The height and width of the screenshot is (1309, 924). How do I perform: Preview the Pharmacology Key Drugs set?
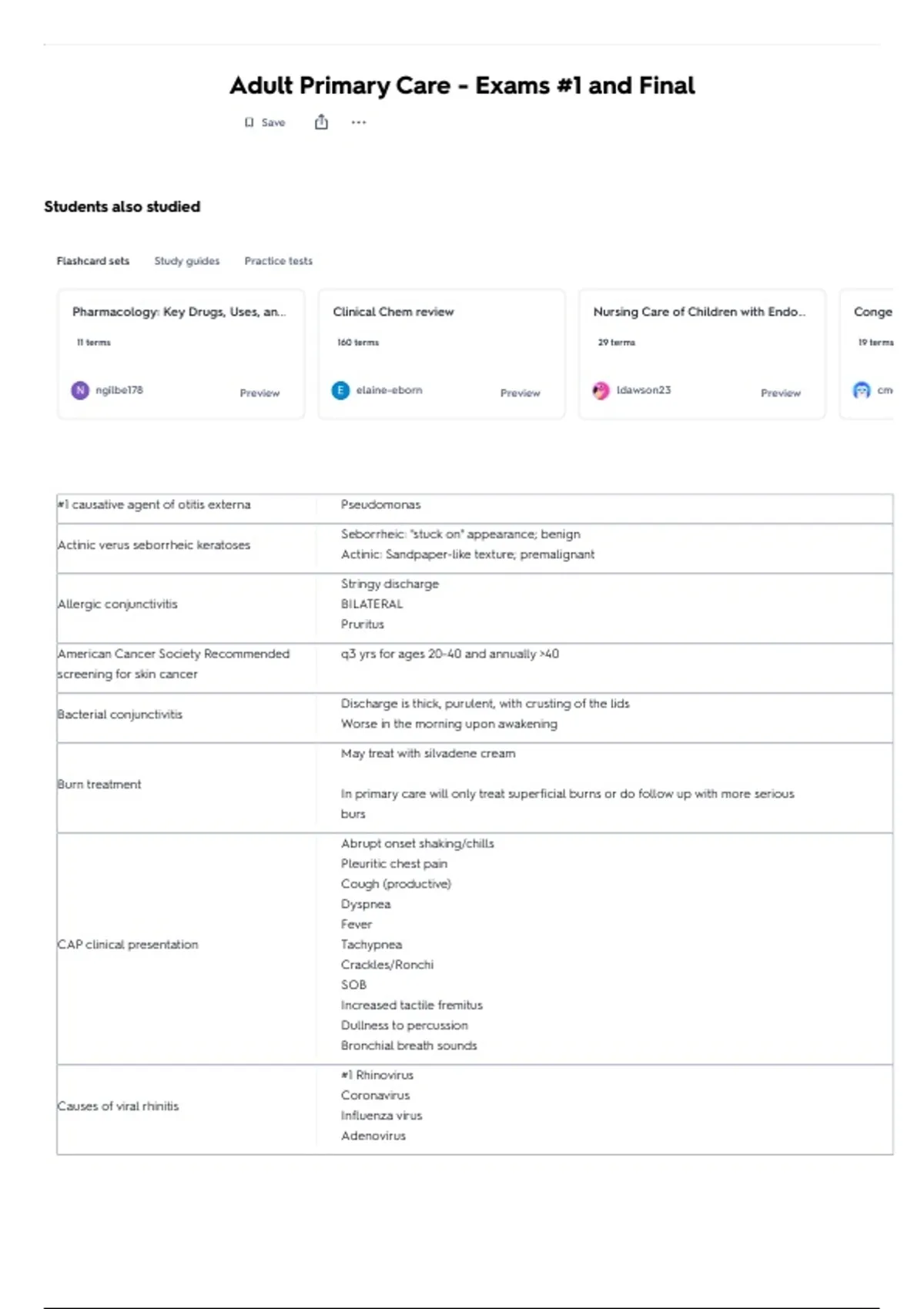[259, 393]
